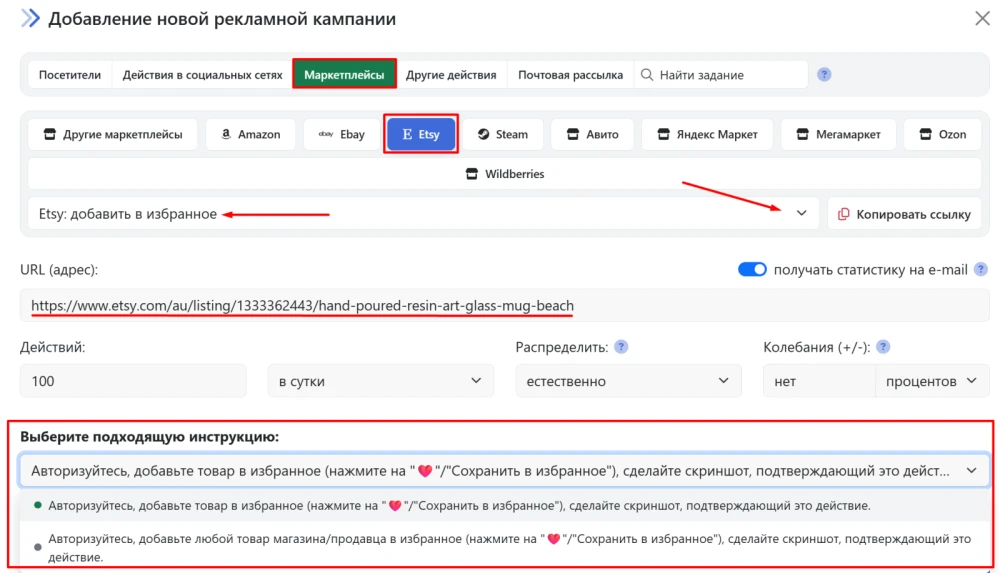1000x573 pixels.
Task: Expand the 'Etsy: добавить в избранное' task dropdown
Action: [423, 214]
